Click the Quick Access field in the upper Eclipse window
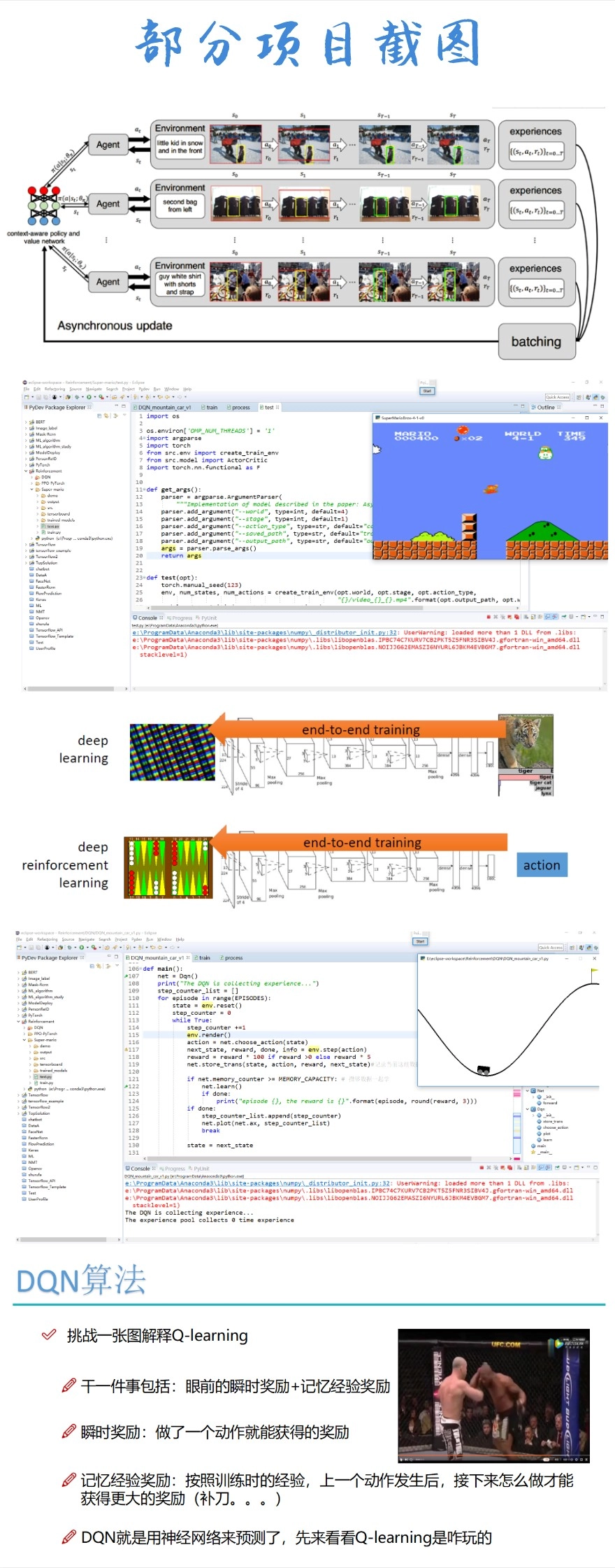 click(557, 397)
